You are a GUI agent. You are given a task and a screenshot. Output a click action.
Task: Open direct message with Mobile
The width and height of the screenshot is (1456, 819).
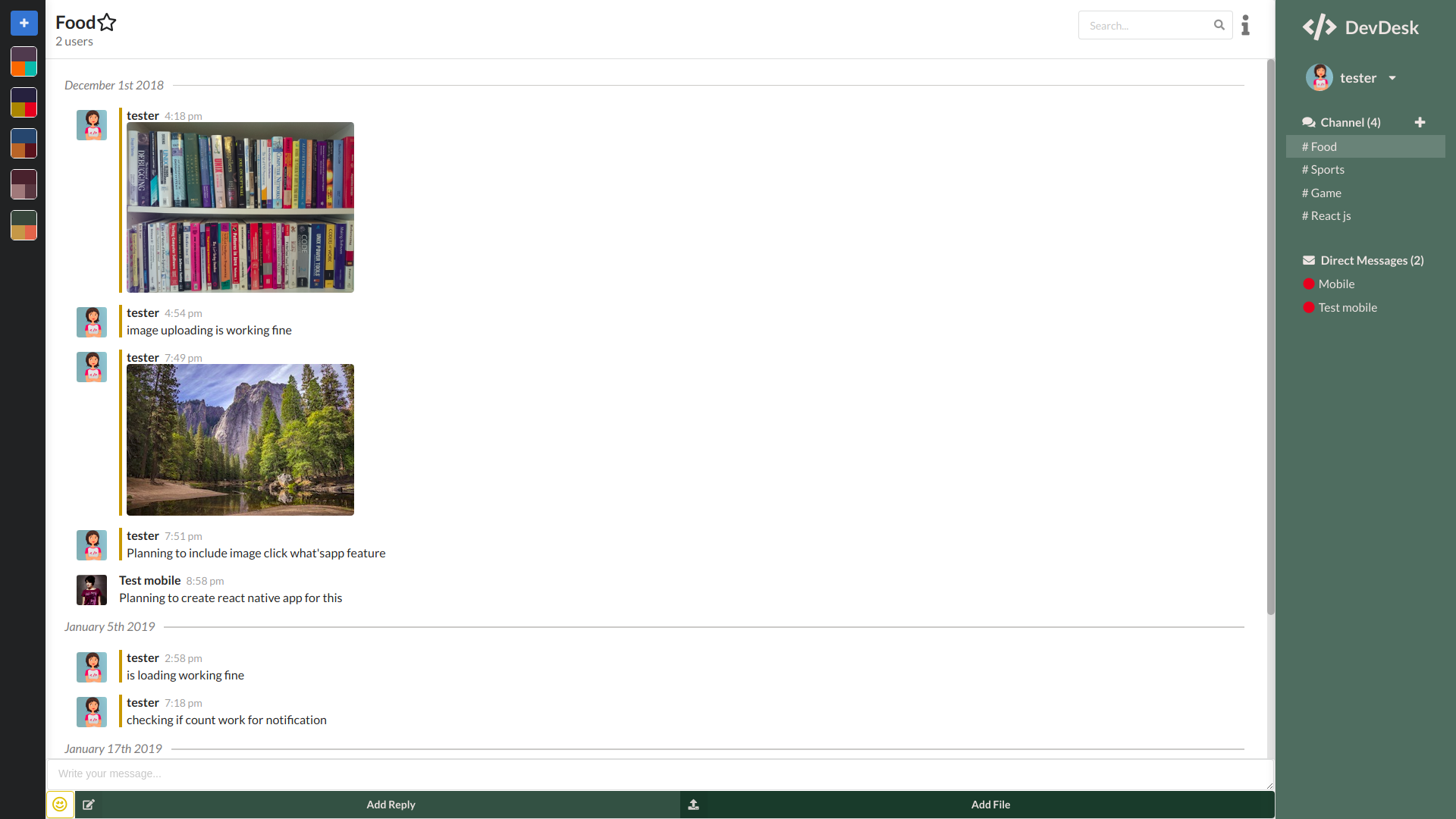click(1335, 284)
